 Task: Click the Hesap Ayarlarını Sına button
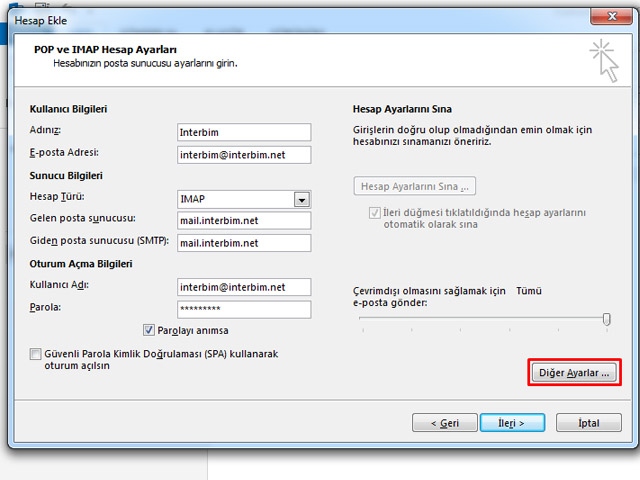(415, 186)
